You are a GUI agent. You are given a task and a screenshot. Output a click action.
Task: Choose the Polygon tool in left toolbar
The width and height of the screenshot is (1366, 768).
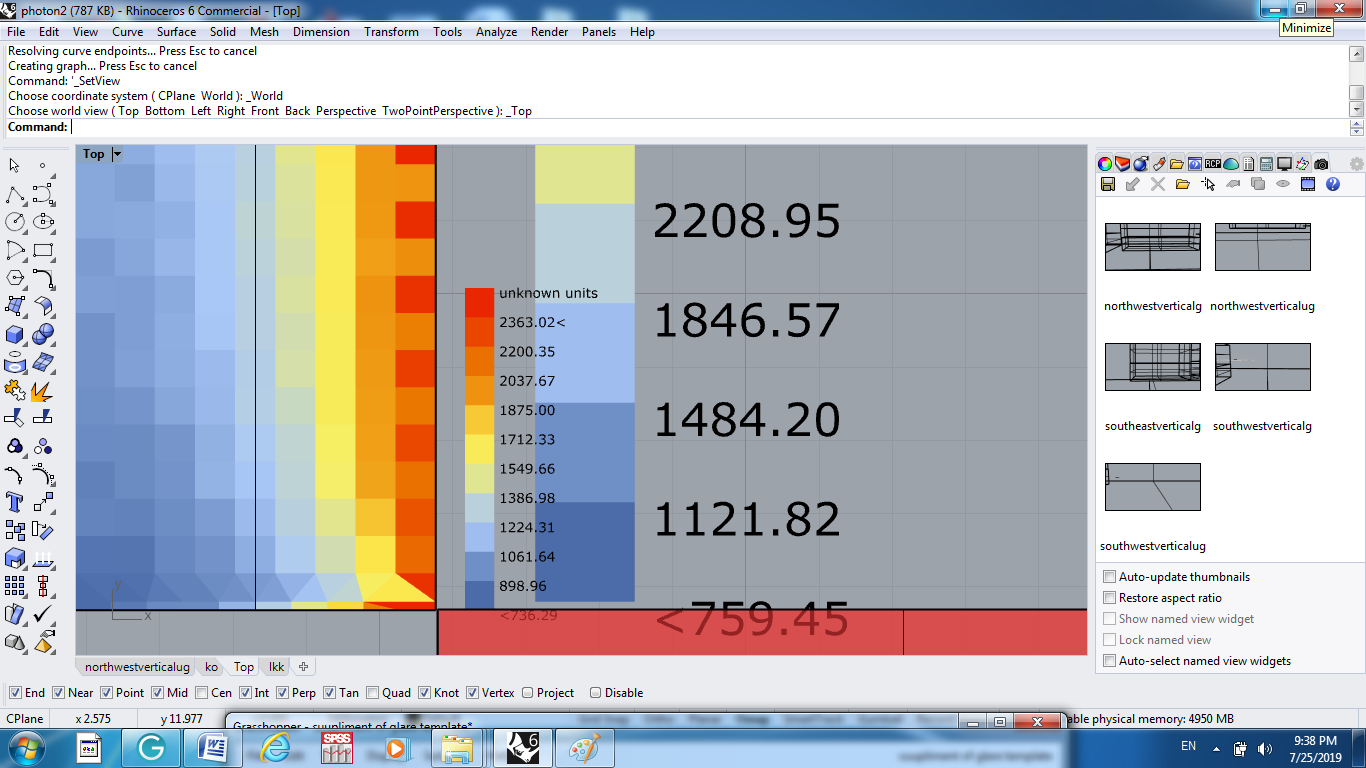click(15, 278)
